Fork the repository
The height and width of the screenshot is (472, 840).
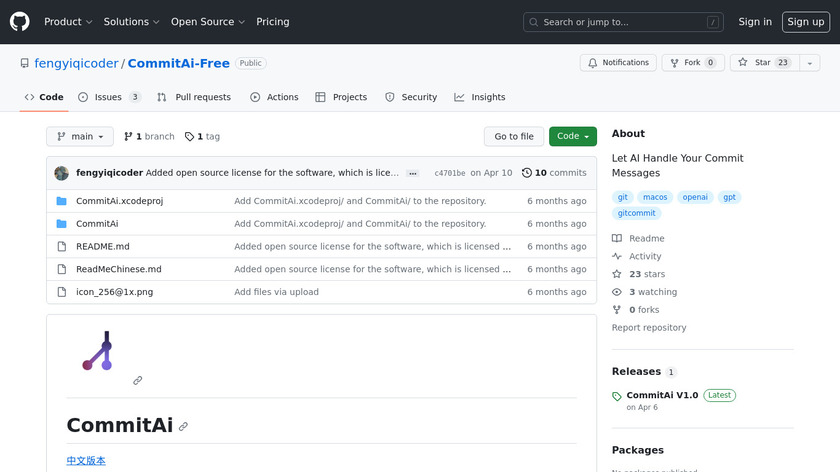click(x=691, y=63)
